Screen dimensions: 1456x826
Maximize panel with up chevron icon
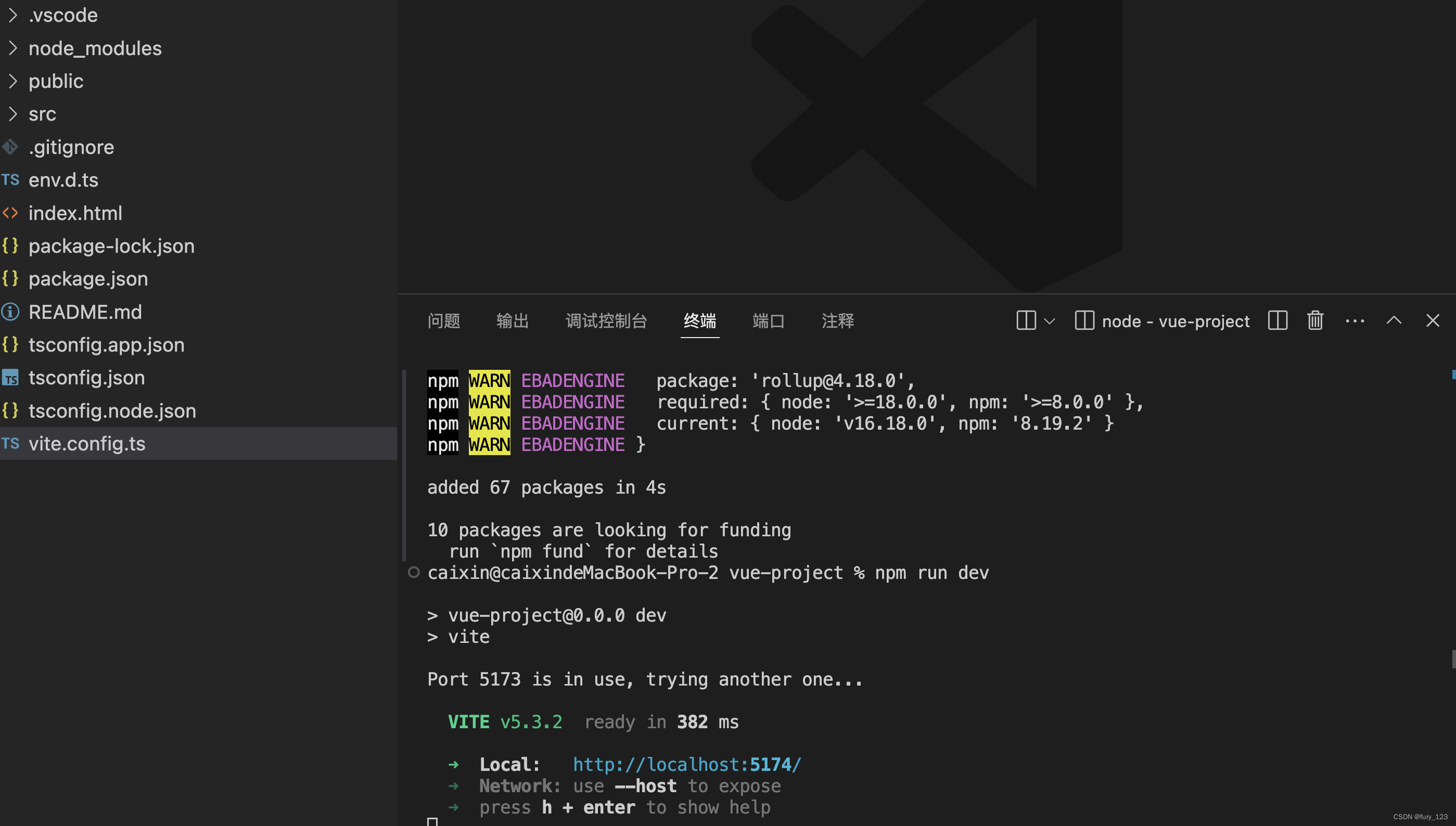[1394, 320]
